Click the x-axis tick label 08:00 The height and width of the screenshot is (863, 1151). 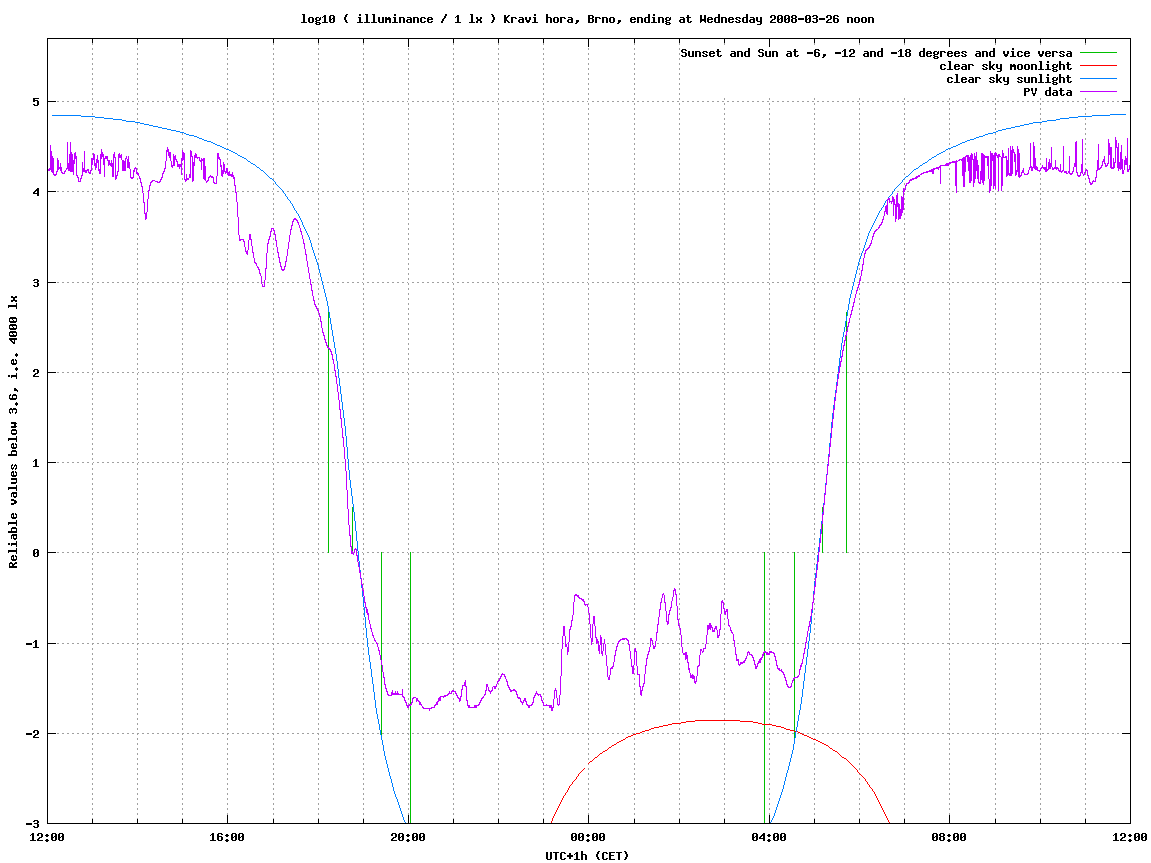(950, 837)
